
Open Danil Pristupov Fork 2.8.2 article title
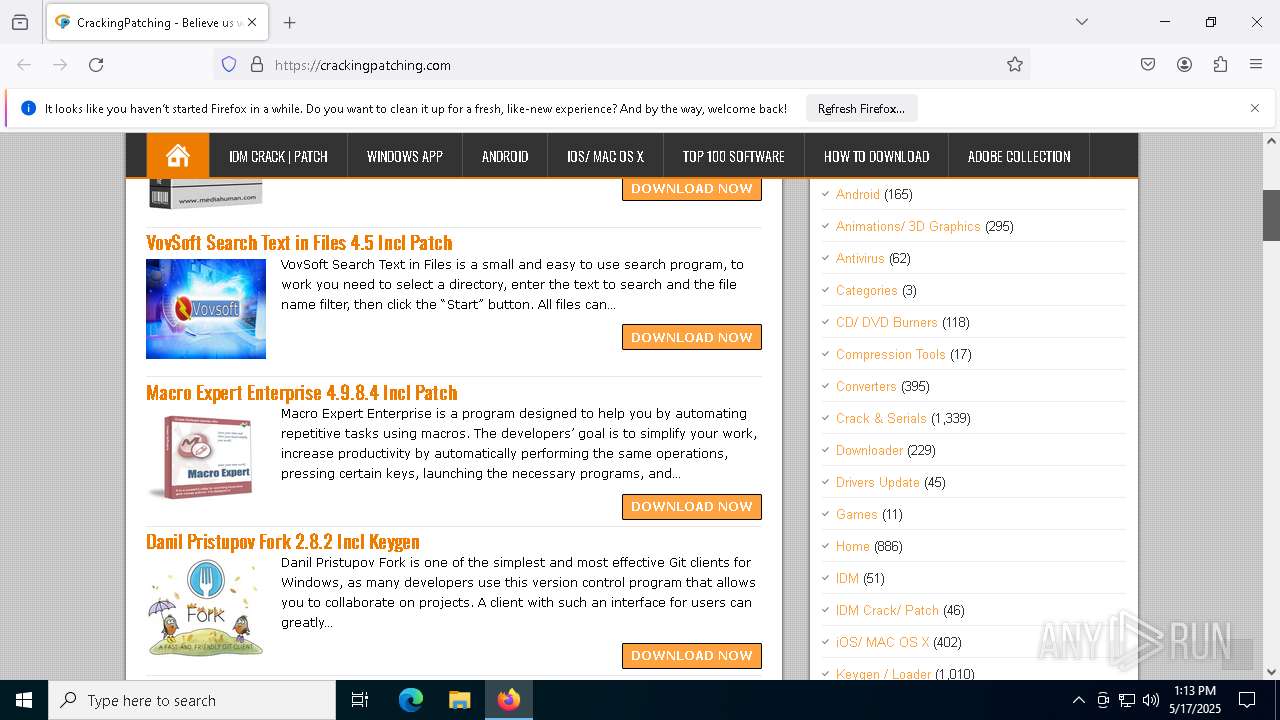(283, 541)
